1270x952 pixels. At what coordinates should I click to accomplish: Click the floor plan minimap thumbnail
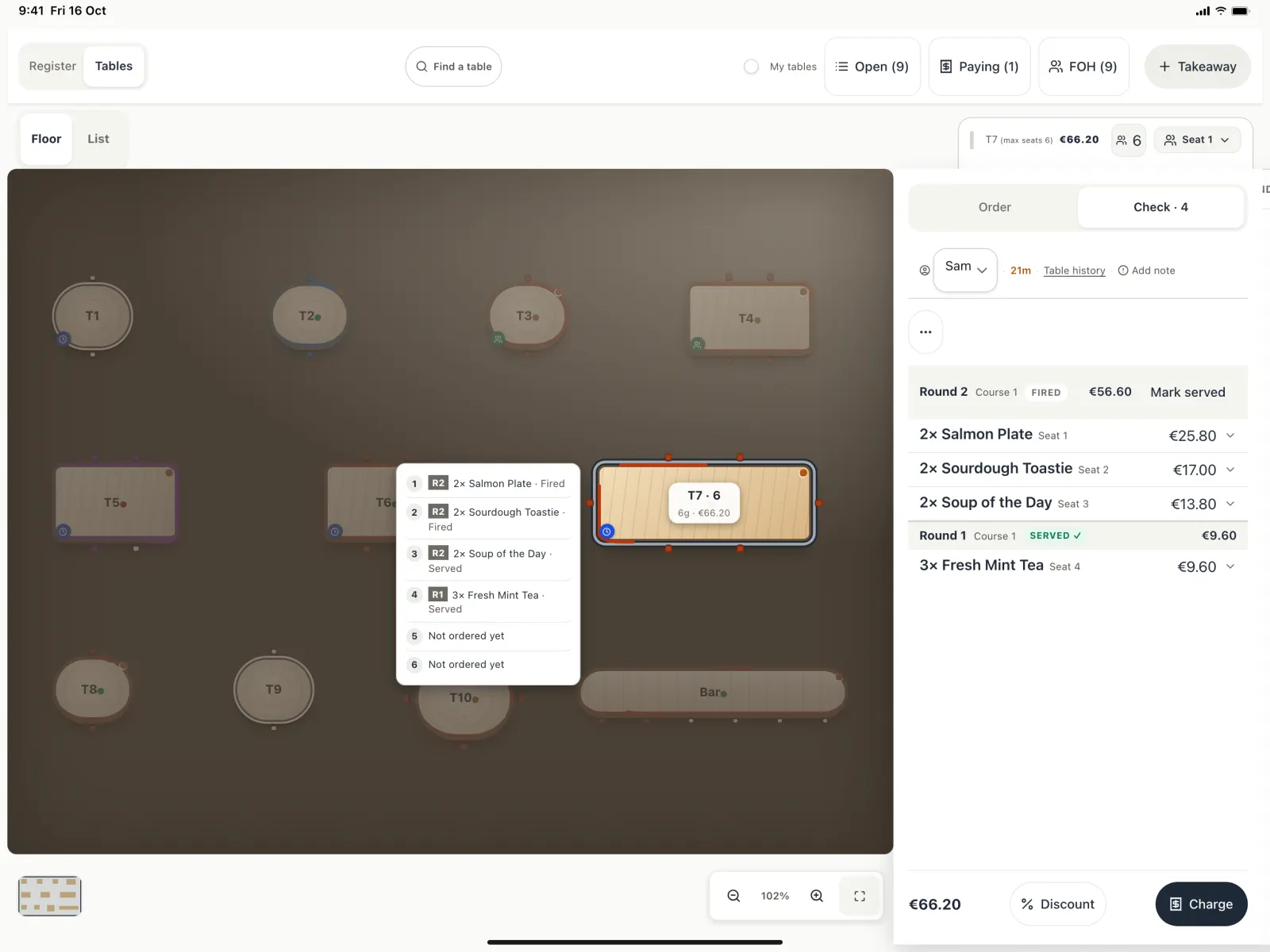49,896
